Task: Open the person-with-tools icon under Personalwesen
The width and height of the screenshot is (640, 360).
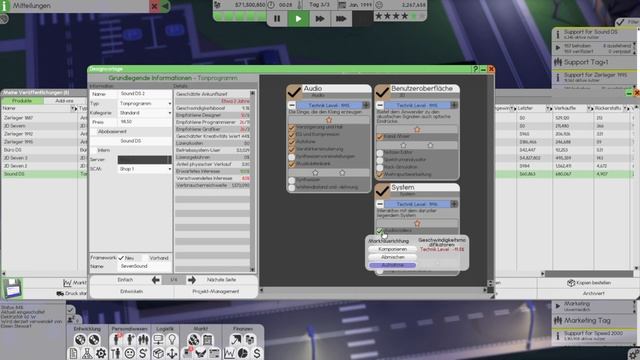Action: point(116,353)
